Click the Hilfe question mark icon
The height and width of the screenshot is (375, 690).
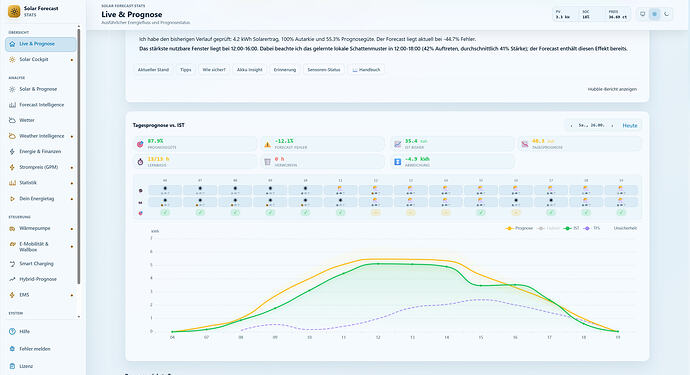coord(12,331)
